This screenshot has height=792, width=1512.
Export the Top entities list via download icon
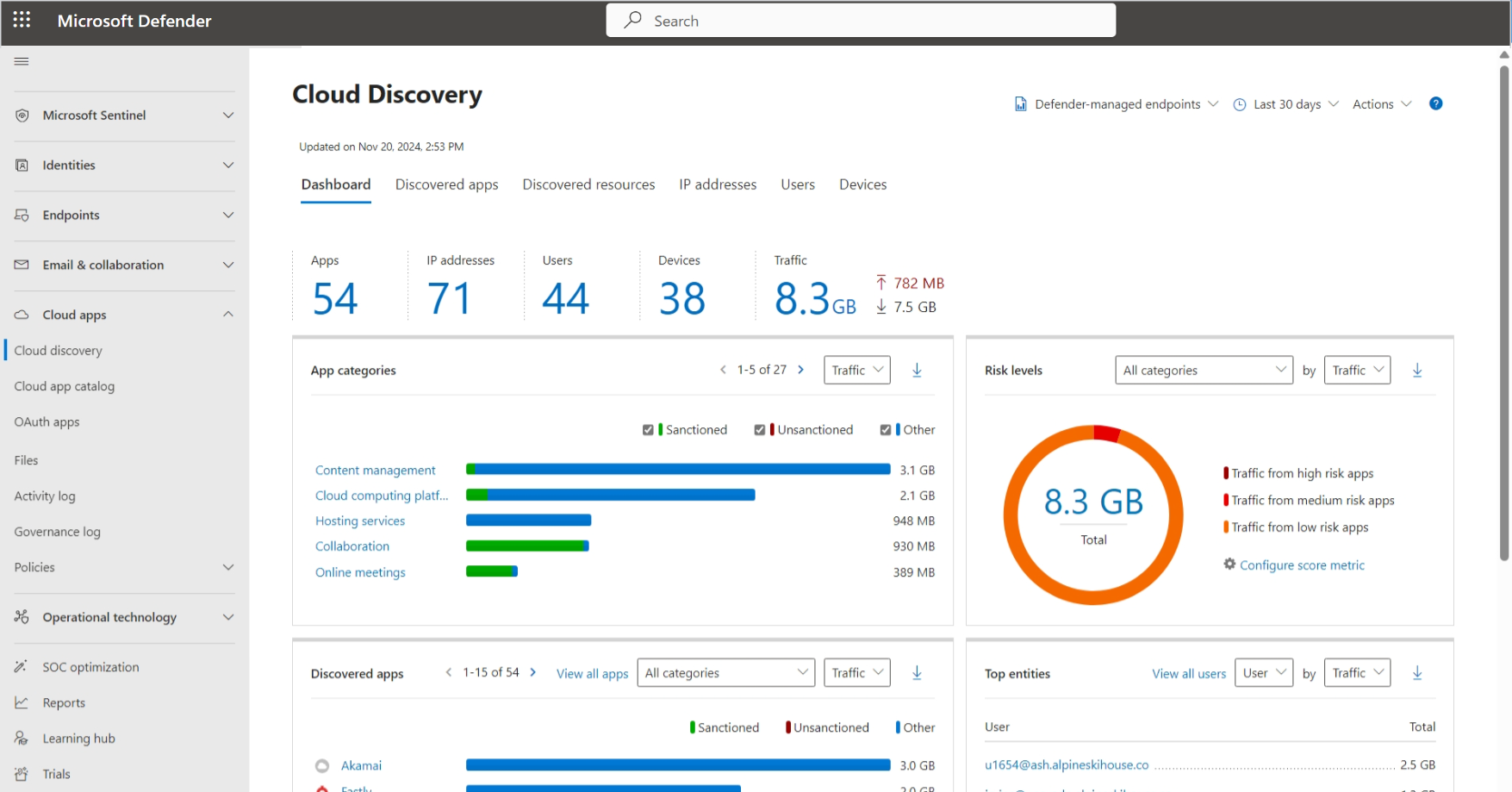1418,672
